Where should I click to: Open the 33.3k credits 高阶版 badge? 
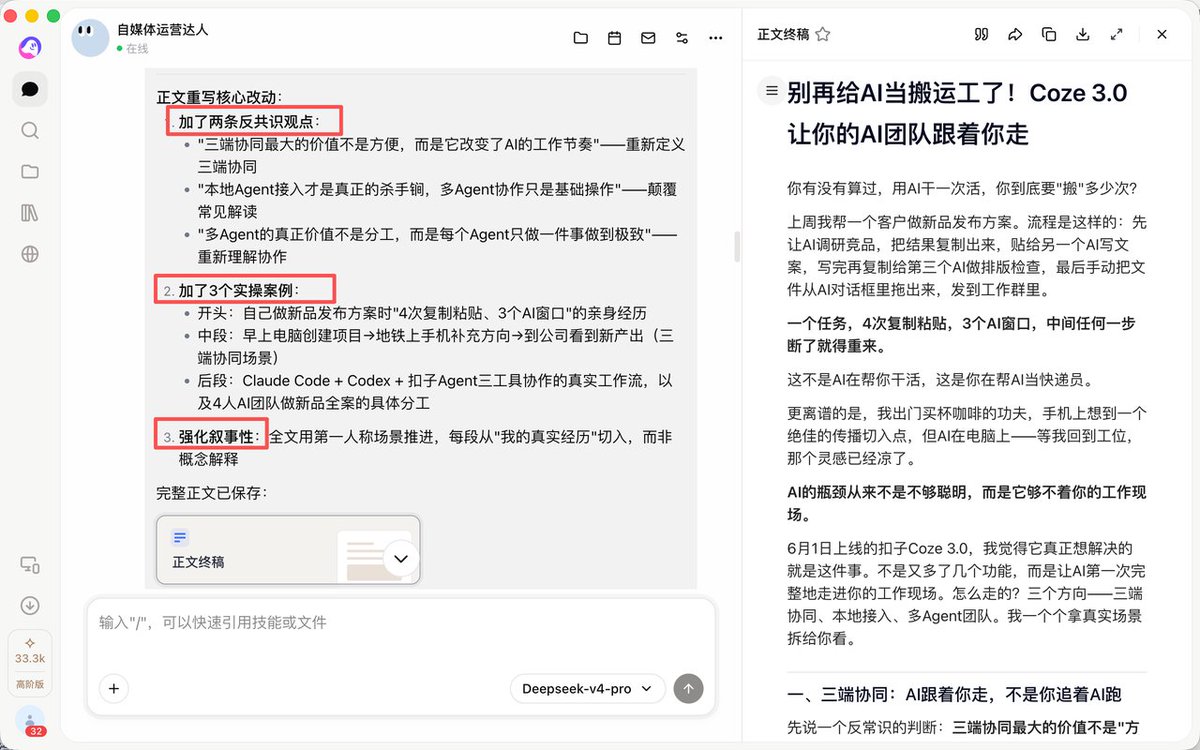(30, 664)
